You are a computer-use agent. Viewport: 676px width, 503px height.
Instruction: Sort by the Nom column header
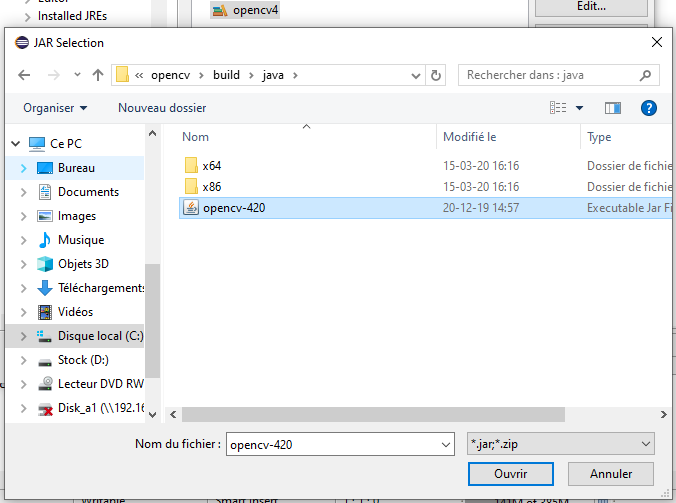tap(195, 137)
